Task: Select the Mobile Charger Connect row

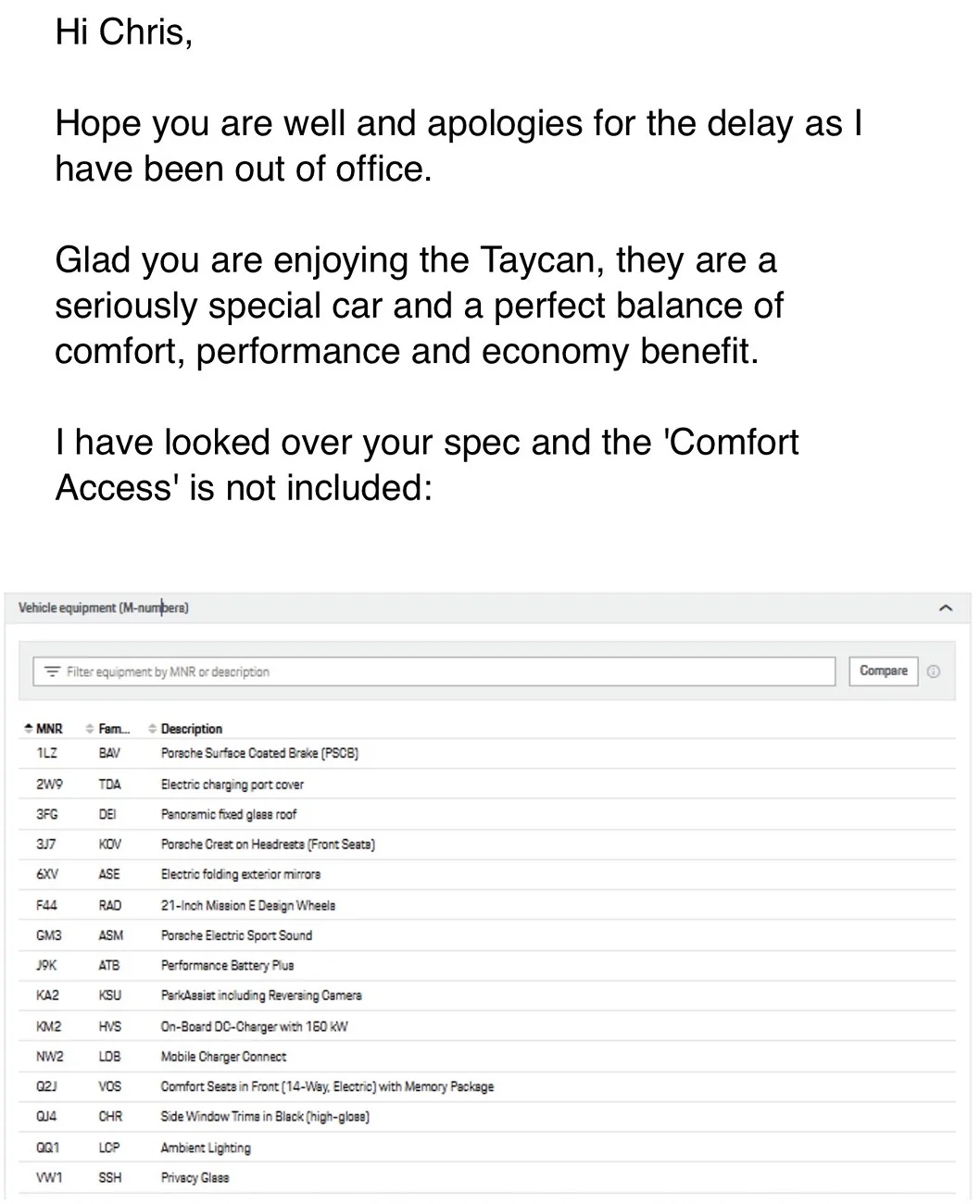Action: pos(488,1057)
